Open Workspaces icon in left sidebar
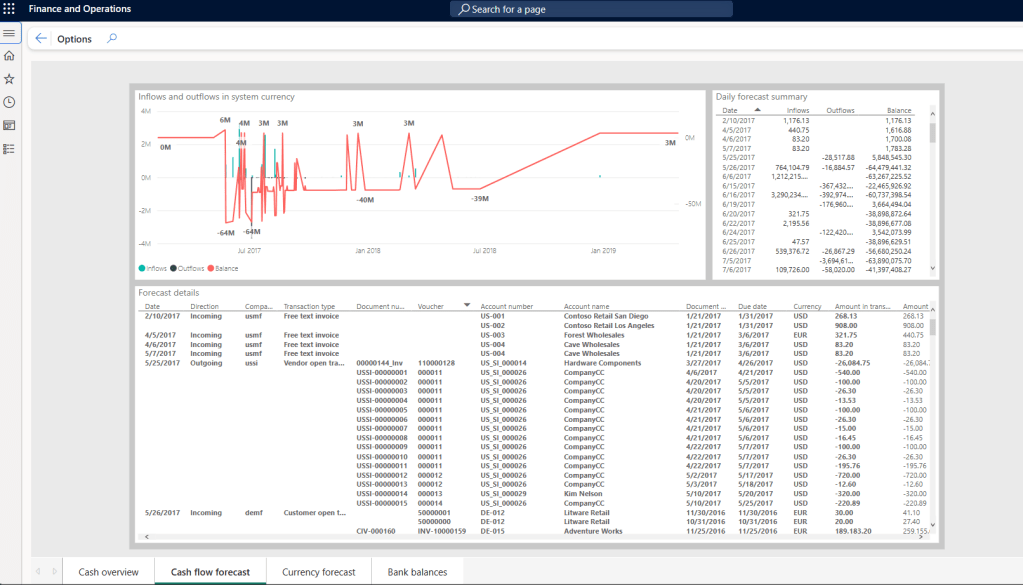The width and height of the screenshot is (1023, 585). pyautogui.click(x=9, y=125)
